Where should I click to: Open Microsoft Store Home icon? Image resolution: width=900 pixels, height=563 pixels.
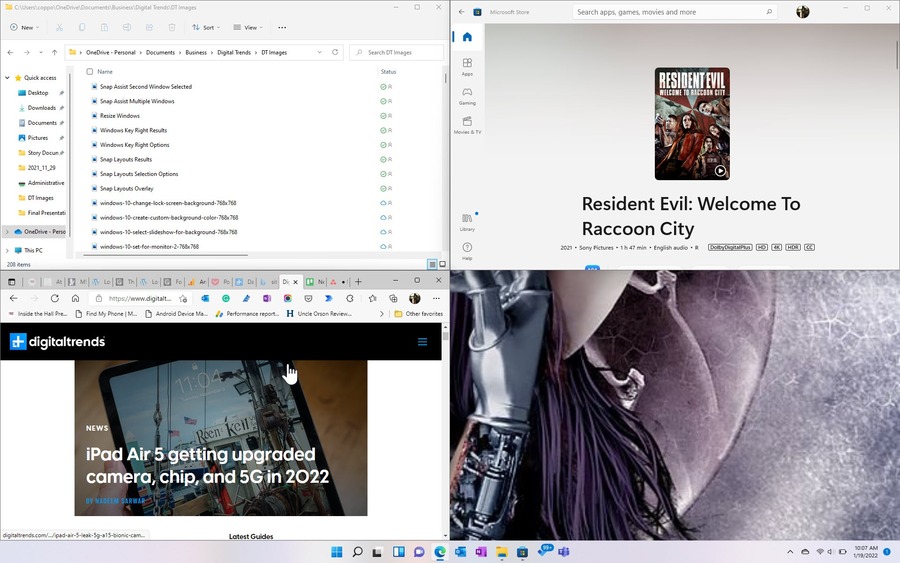click(x=467, y=37)
